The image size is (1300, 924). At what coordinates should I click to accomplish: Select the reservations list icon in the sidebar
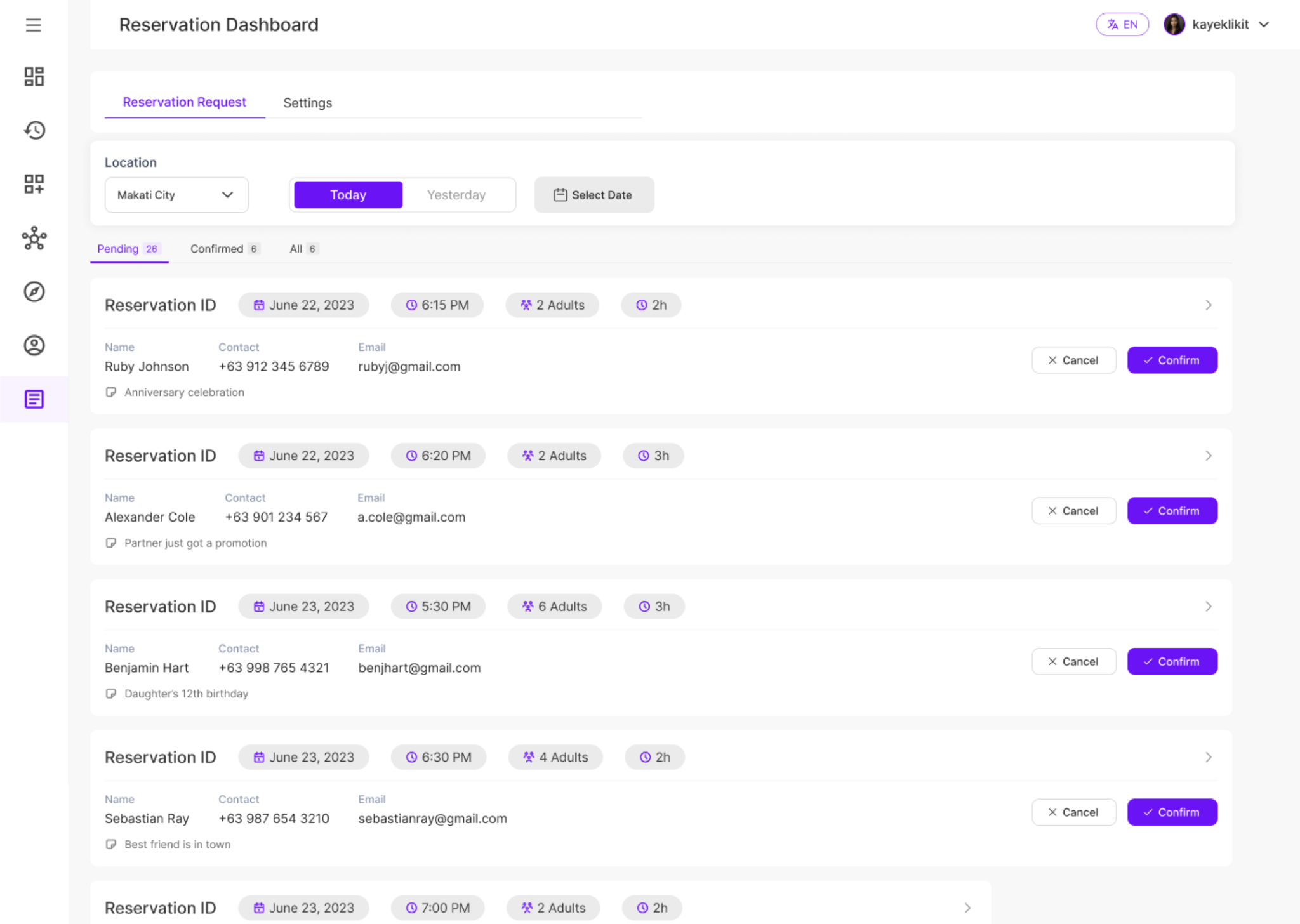point(34,399)
